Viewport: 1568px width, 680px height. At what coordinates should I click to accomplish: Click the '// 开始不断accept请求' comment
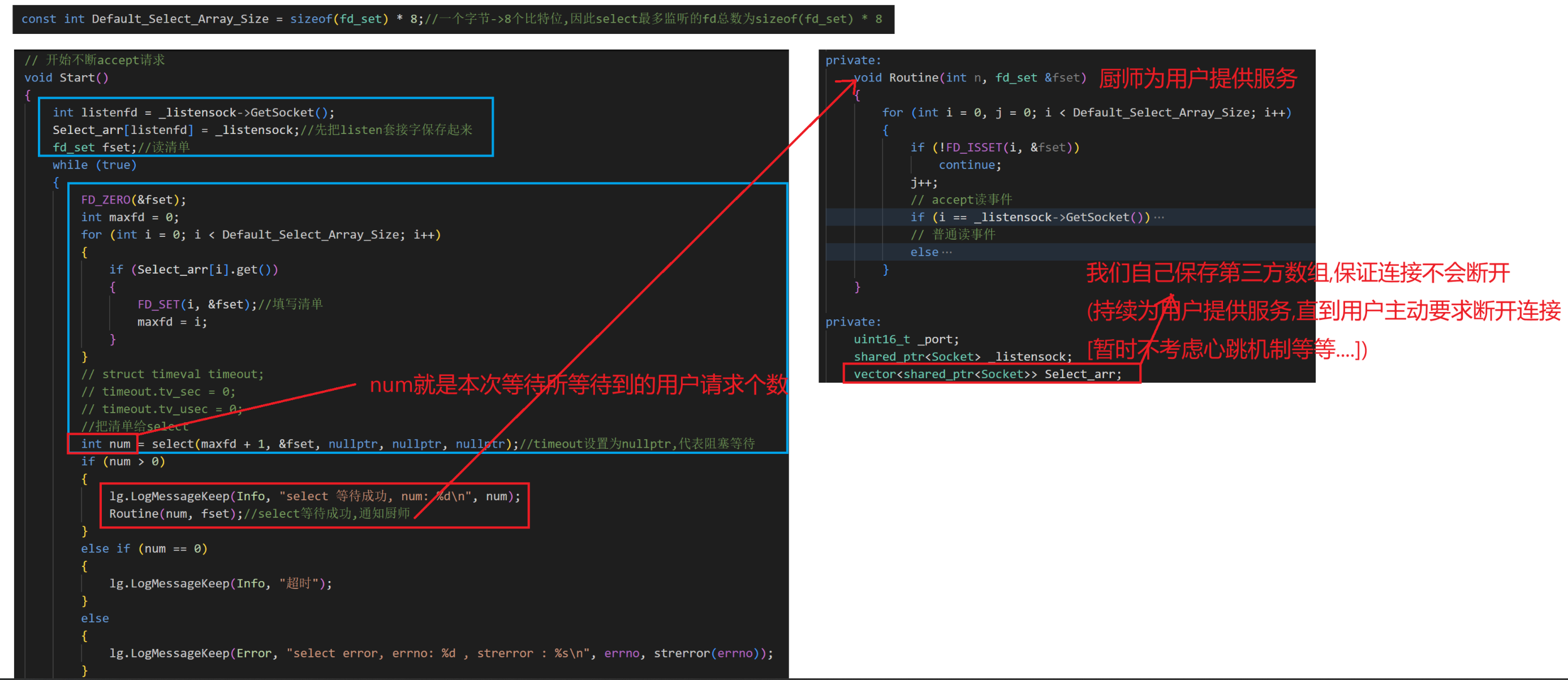tap(94, 59)
